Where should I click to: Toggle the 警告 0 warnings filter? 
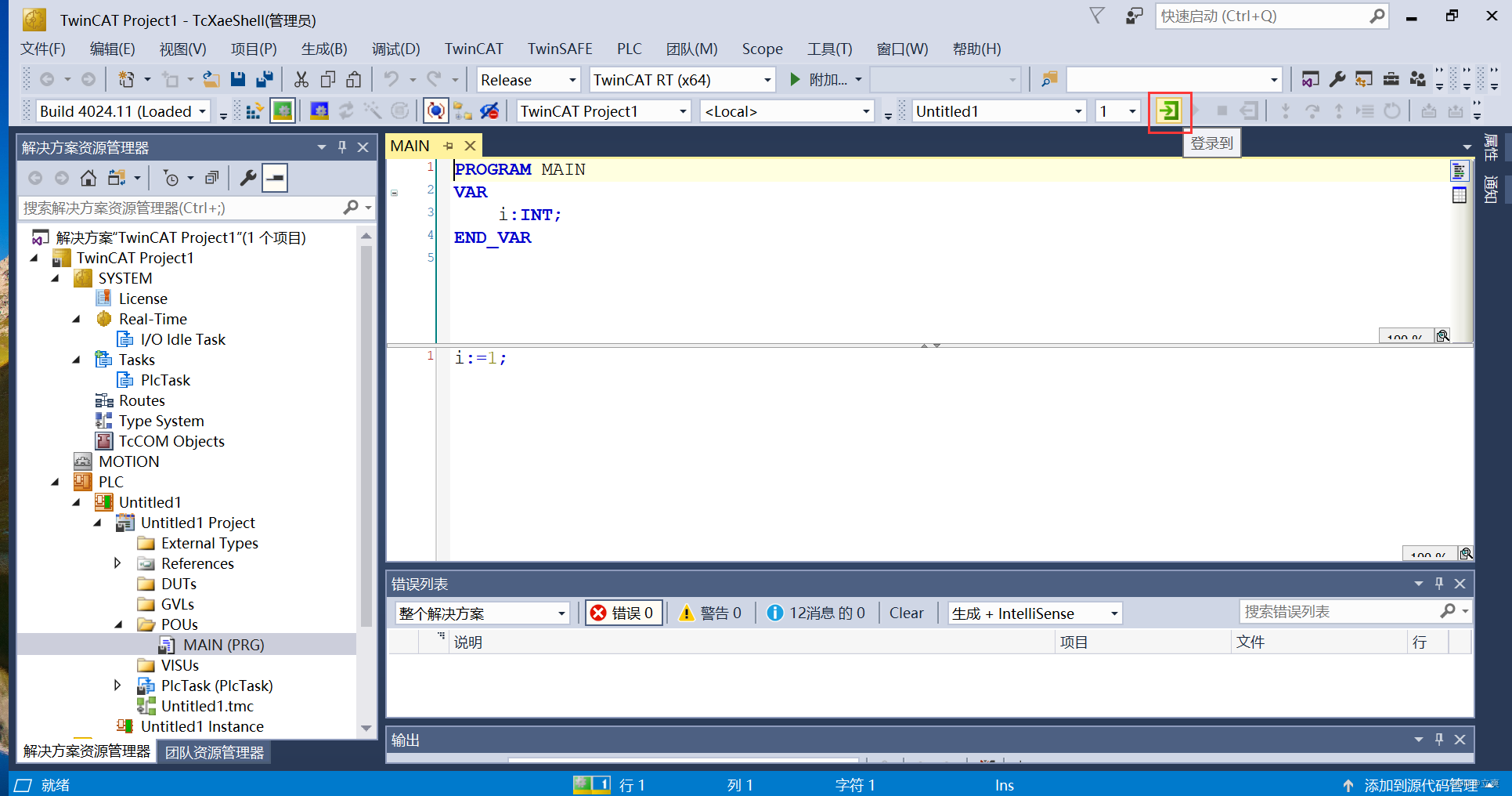point(710,613)
